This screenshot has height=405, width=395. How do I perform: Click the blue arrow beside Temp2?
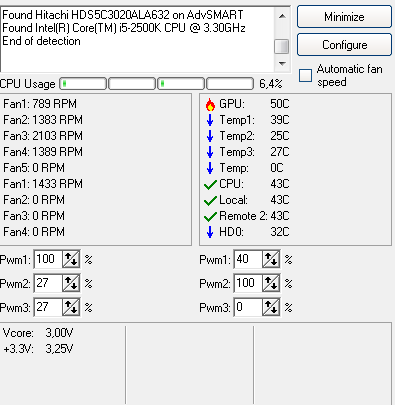210,136
